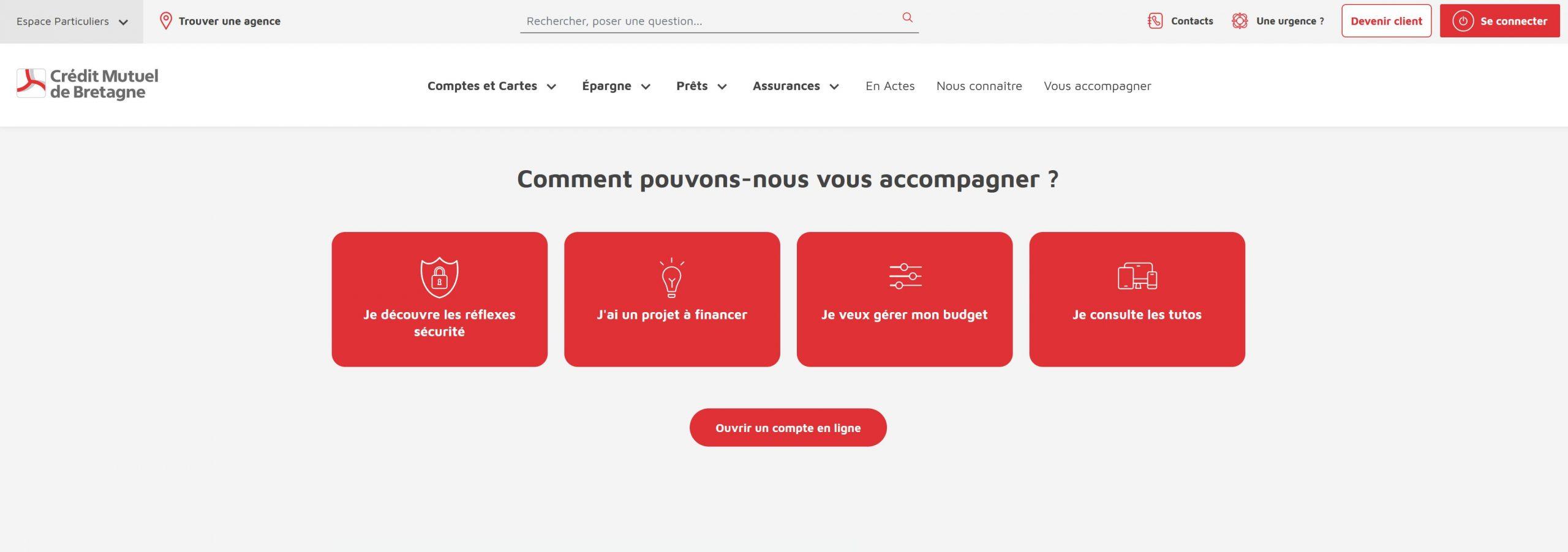Click the Crédit Mutuel de Bretagne logo

tap(87, 84)
